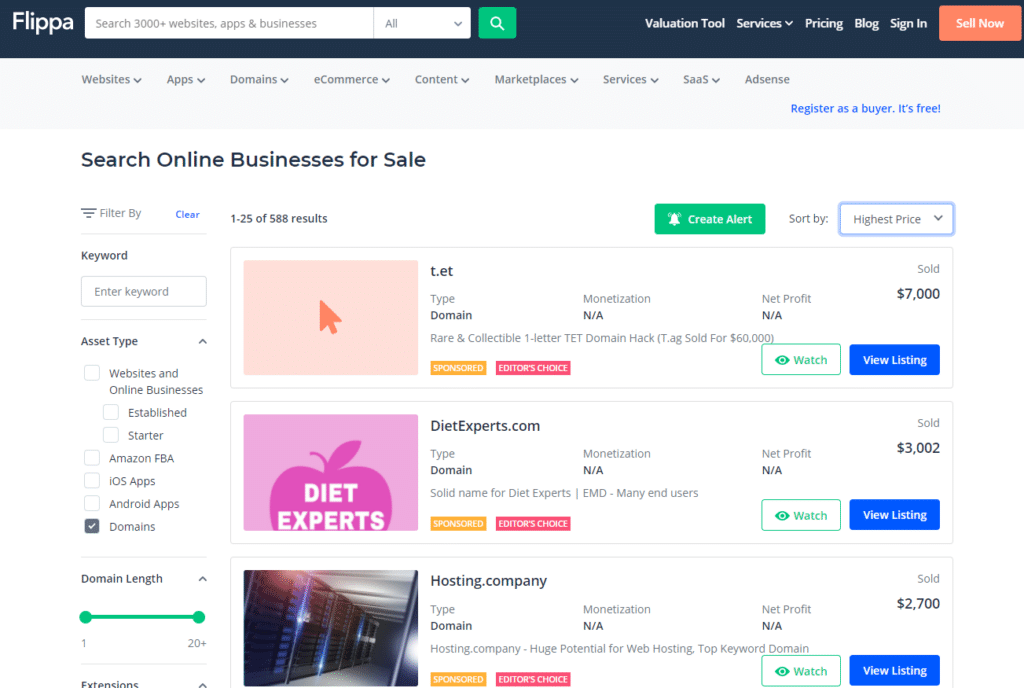Image resolution: width=1024 pixels, height=688 pixels.
Task: Click the Create Alert button
Action: (x=709, y=219)
